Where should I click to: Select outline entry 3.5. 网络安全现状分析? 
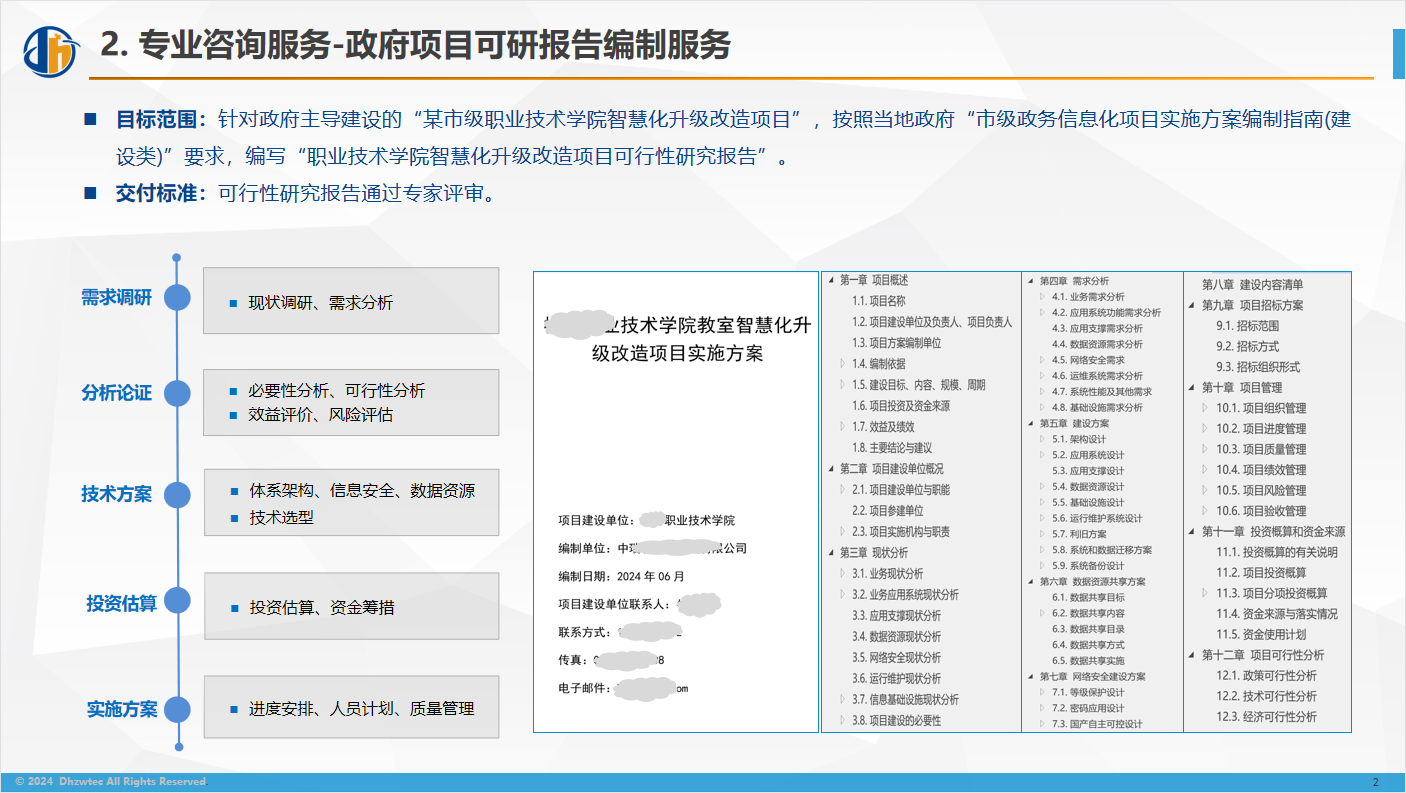coord(897,658)
